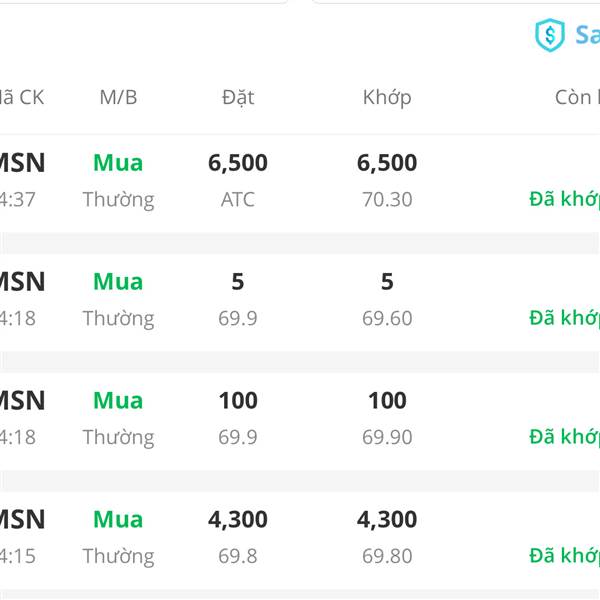Click the ATC order type text
Screen dimensions: 600x600
[x=238, y=199]
